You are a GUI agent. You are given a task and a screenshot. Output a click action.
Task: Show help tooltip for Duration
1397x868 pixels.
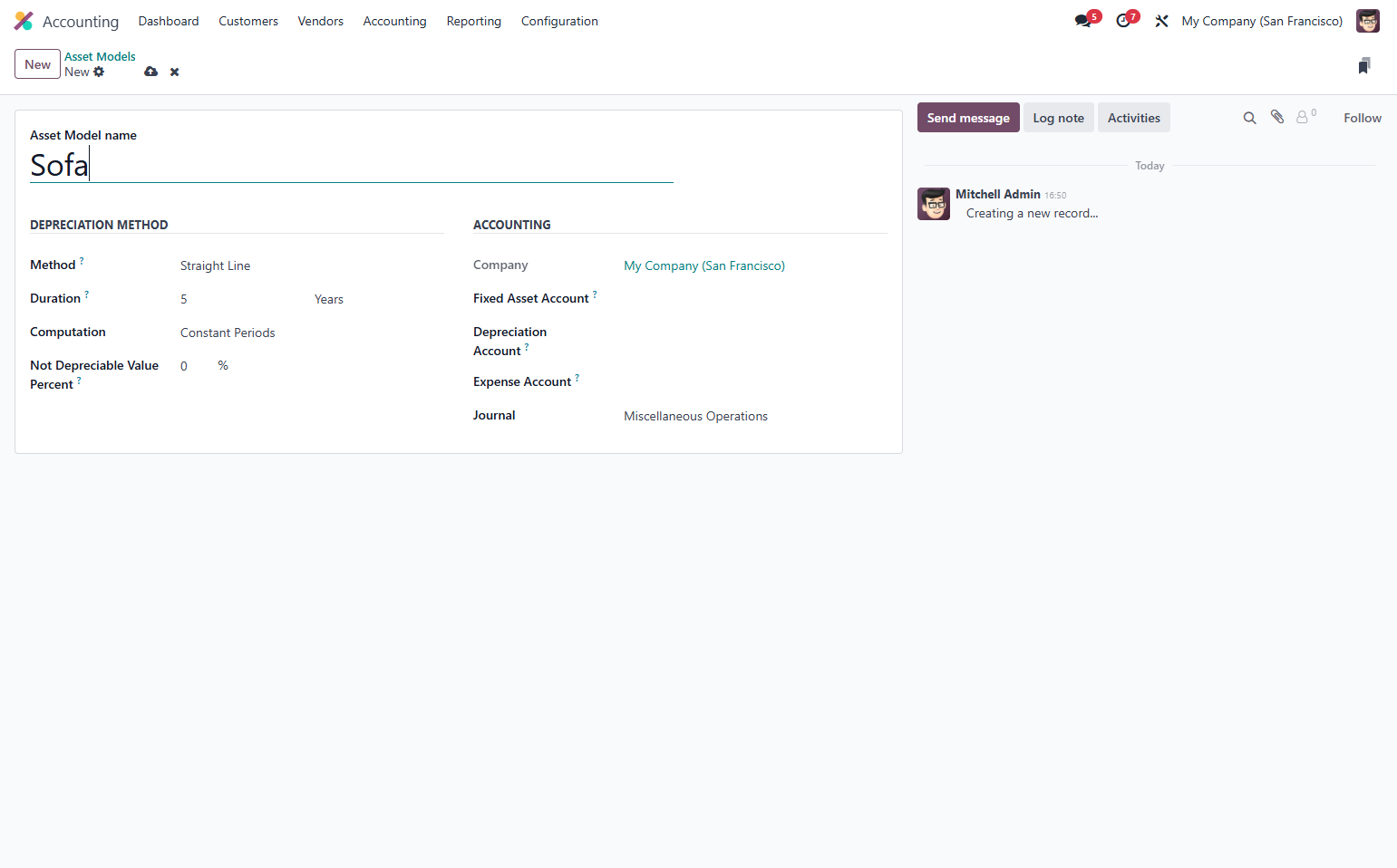click(x=87, y=294)
